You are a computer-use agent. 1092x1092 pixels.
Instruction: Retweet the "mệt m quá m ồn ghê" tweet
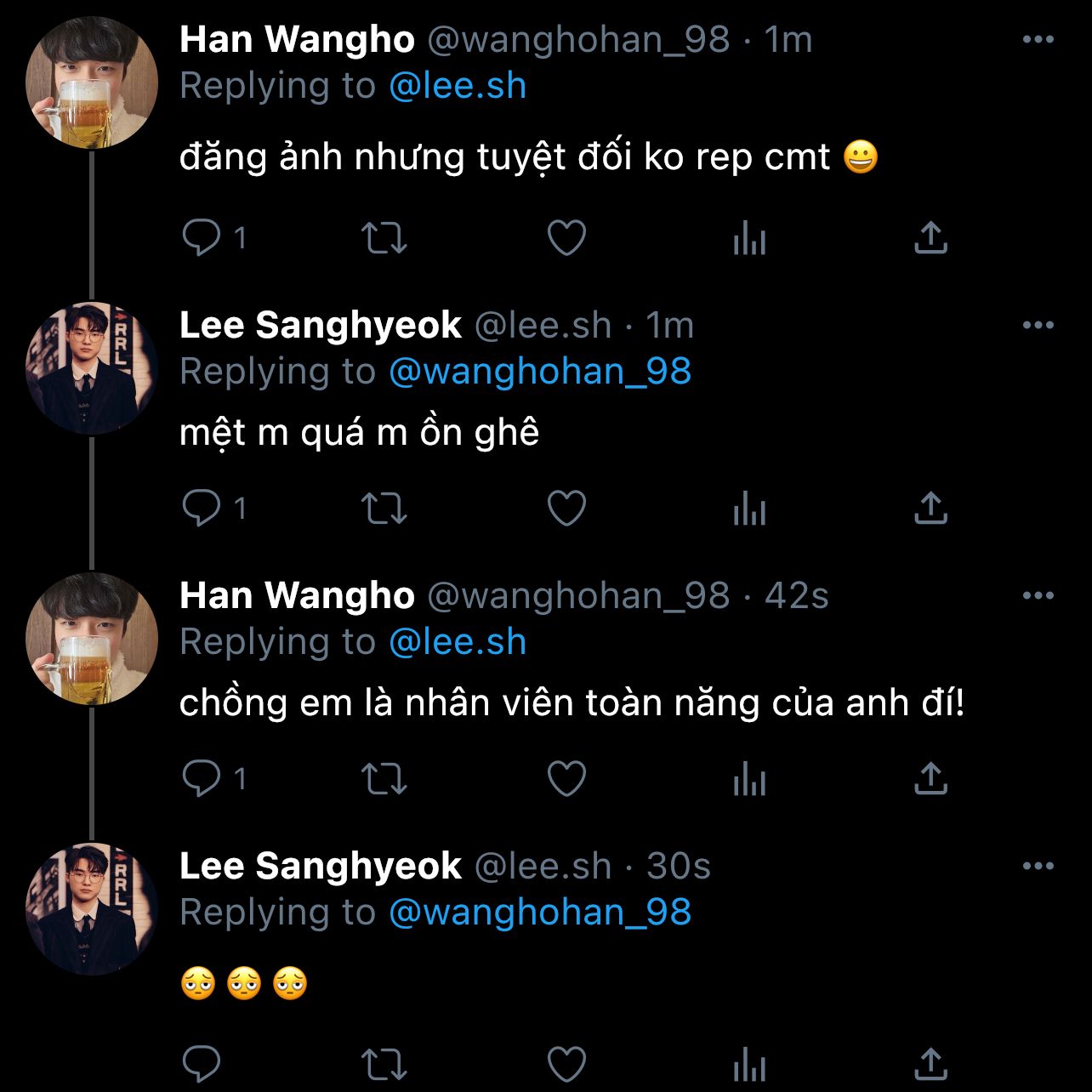pyautogui.click(x=384, y=509)
